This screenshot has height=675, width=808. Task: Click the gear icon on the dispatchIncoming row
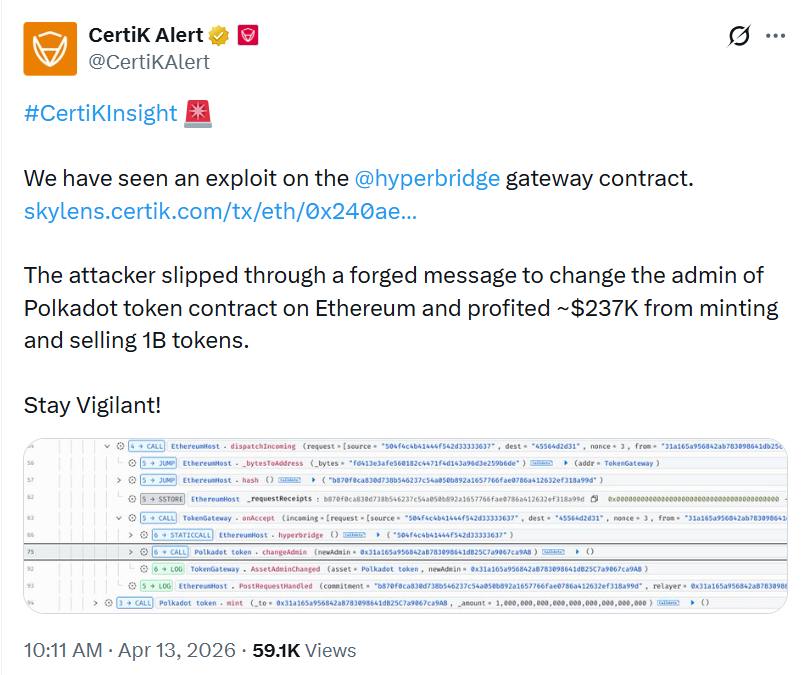pos(118,445)
